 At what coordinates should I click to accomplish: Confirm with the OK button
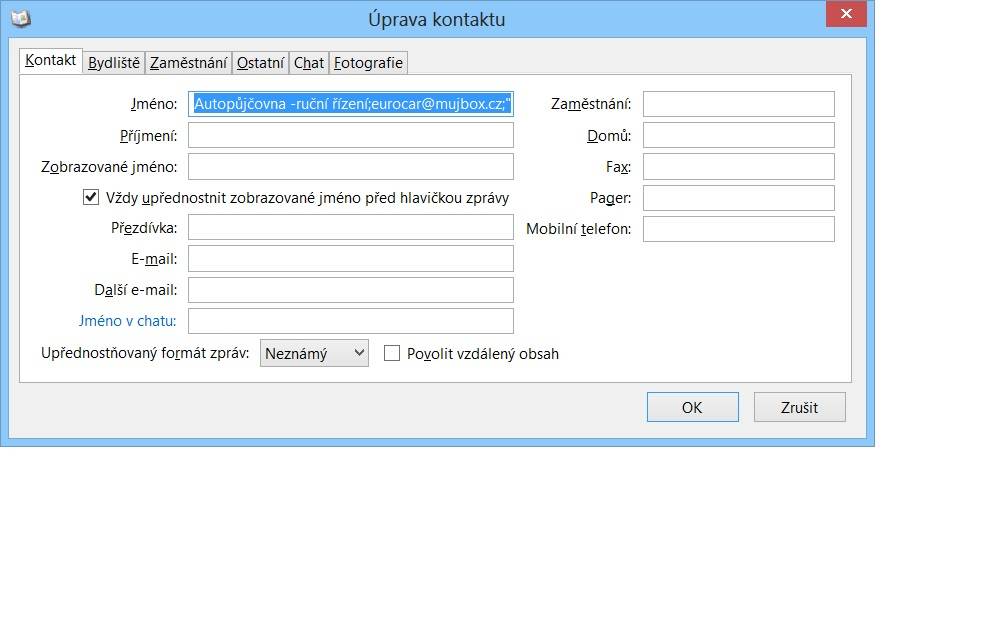point(692,407)
